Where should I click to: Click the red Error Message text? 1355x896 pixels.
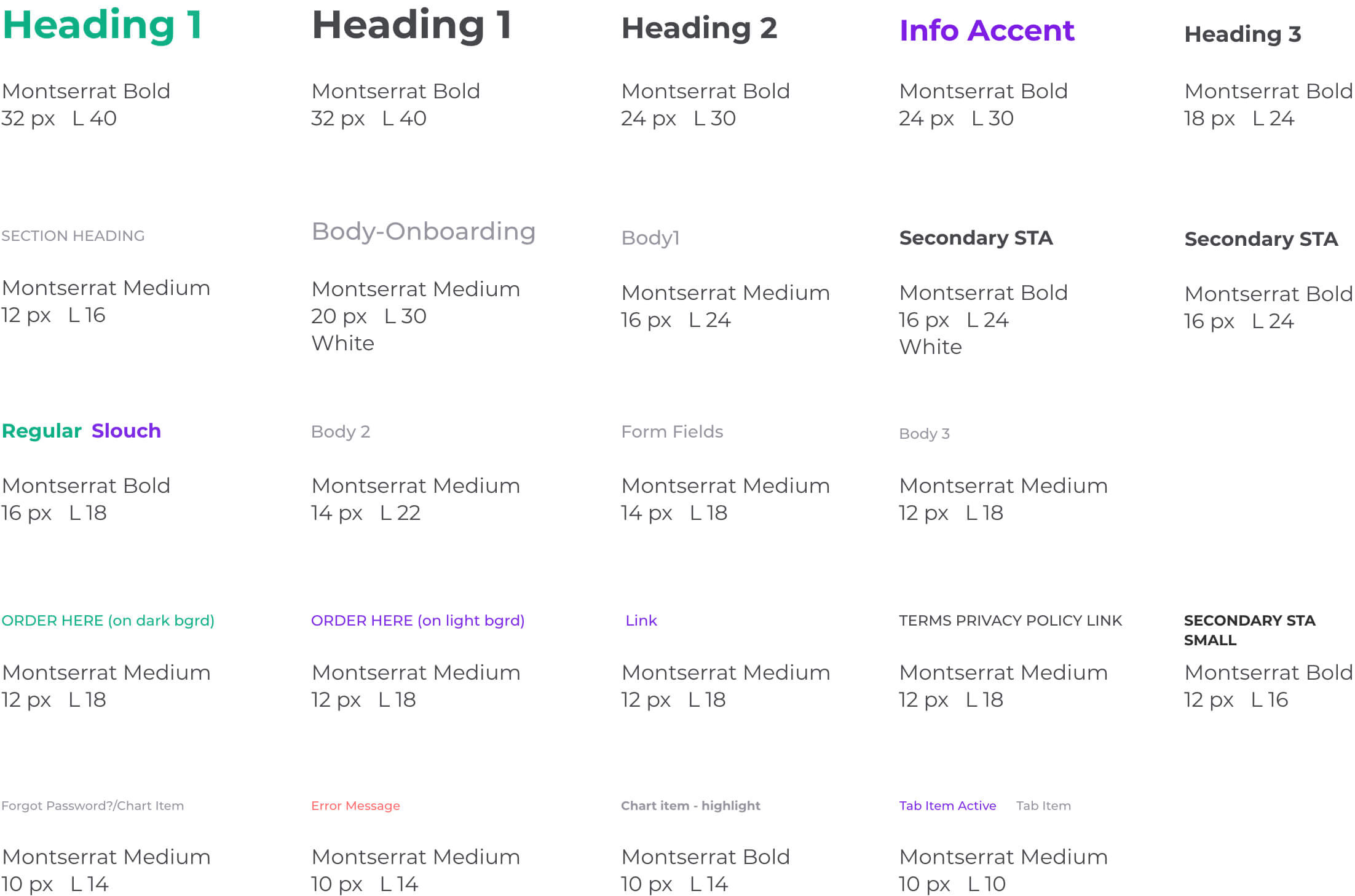[355, 806]
